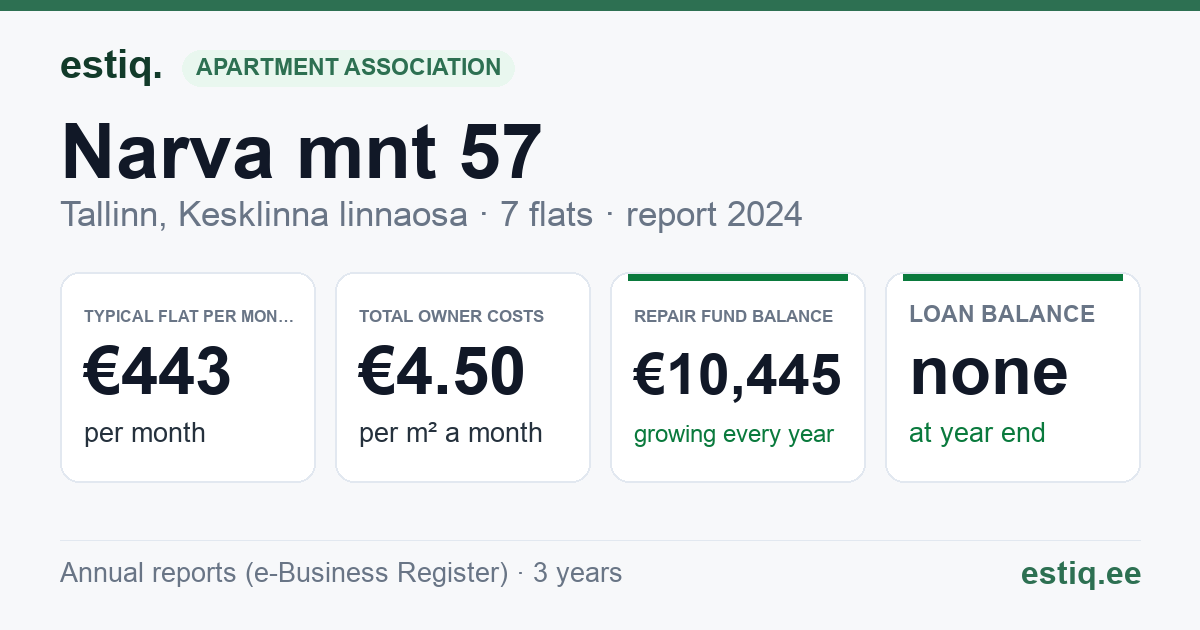Image resolution: width=1200 pixels, height=630 pixels.
Task: Open the Total owner costs card
Action: point(463,377)
